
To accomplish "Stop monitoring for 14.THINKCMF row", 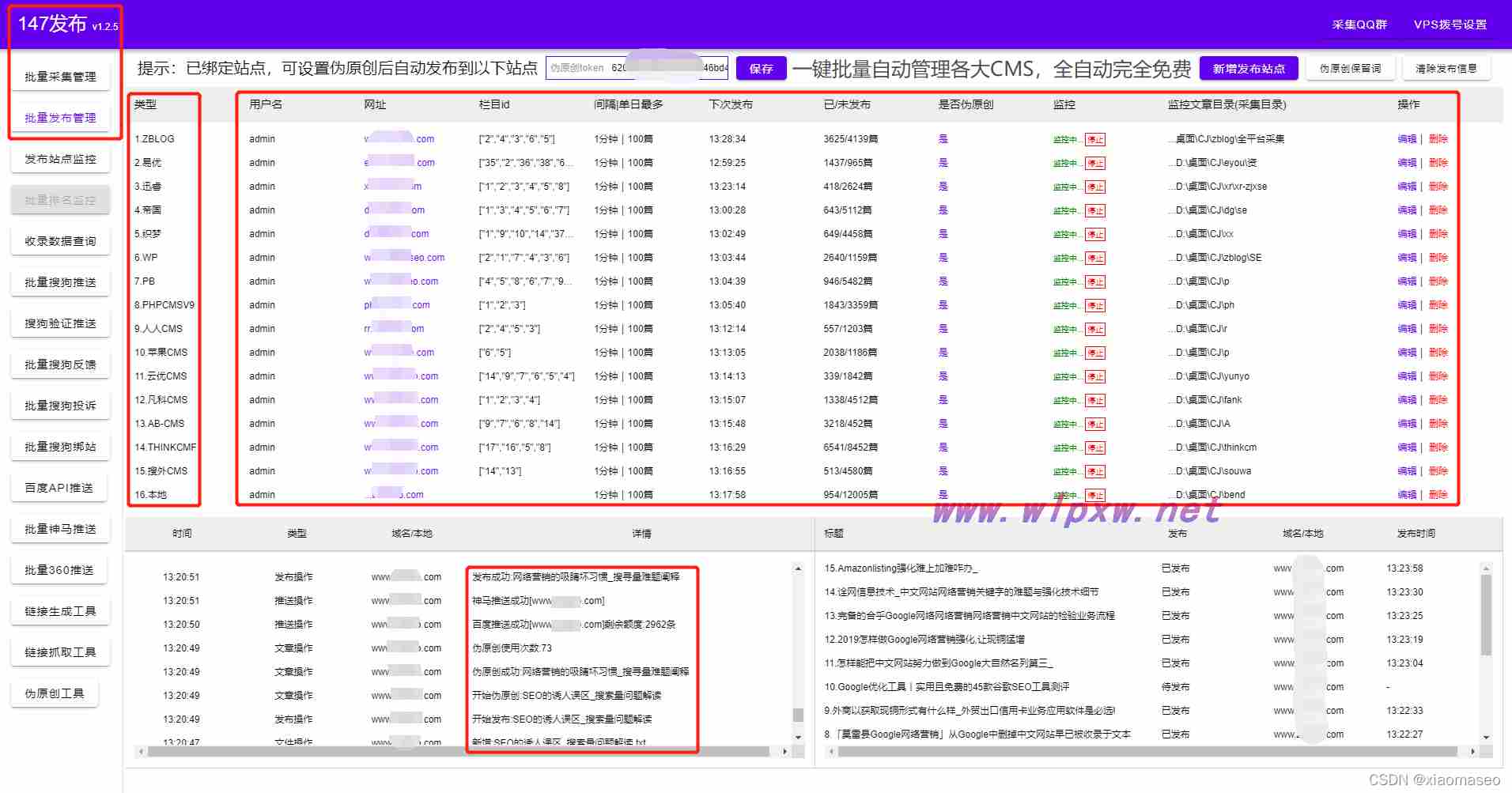I will [1095, 447].
